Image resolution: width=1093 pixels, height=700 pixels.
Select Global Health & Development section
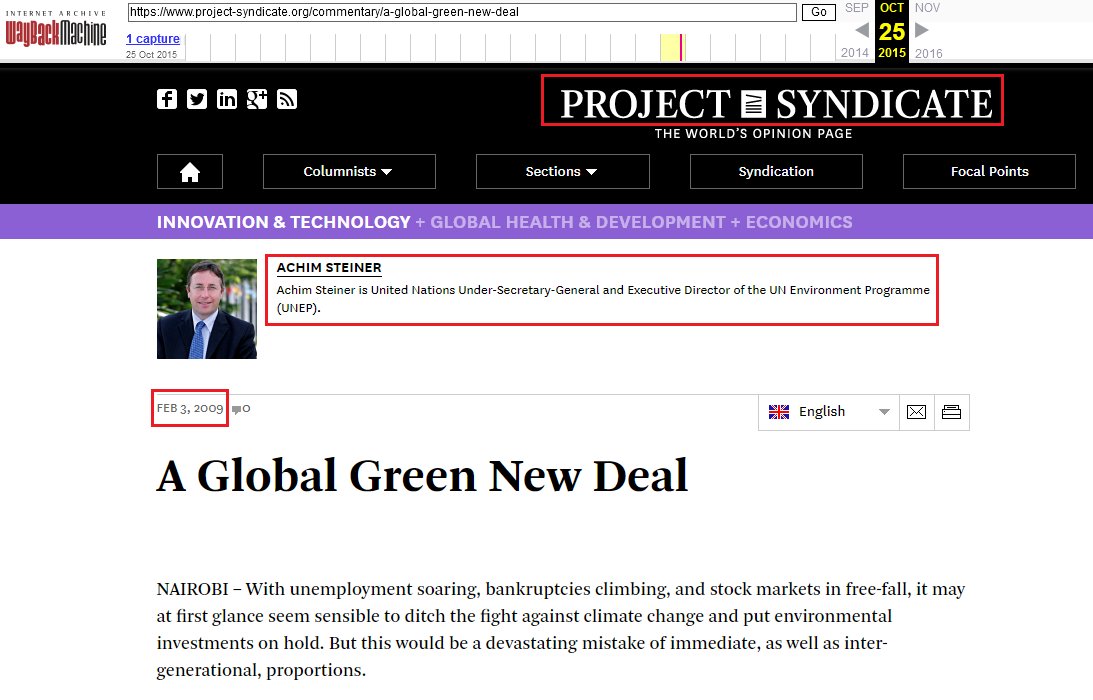click(578, 222)
